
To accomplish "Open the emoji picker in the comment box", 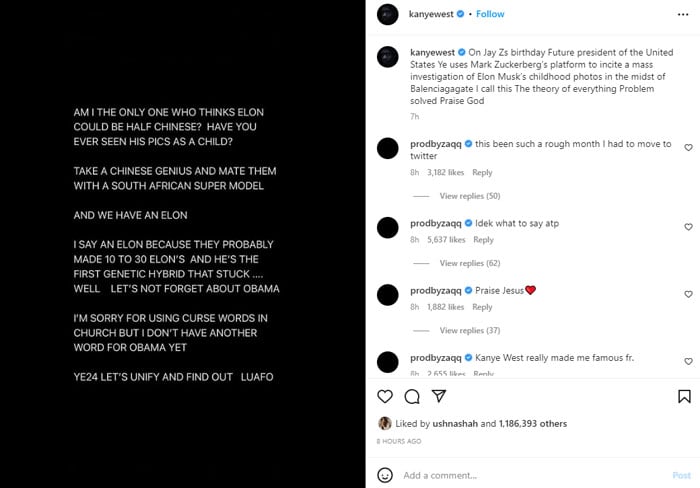I will [x=386, y=475].
